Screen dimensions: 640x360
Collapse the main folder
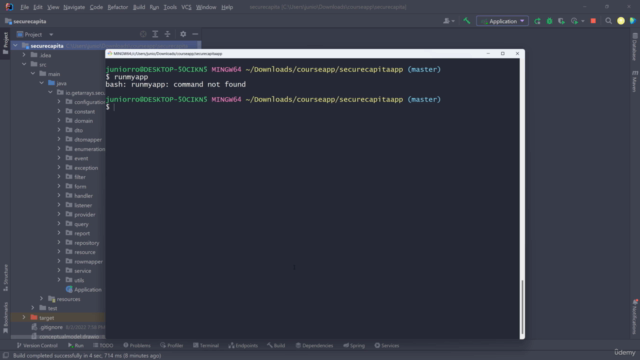[33, 74]
